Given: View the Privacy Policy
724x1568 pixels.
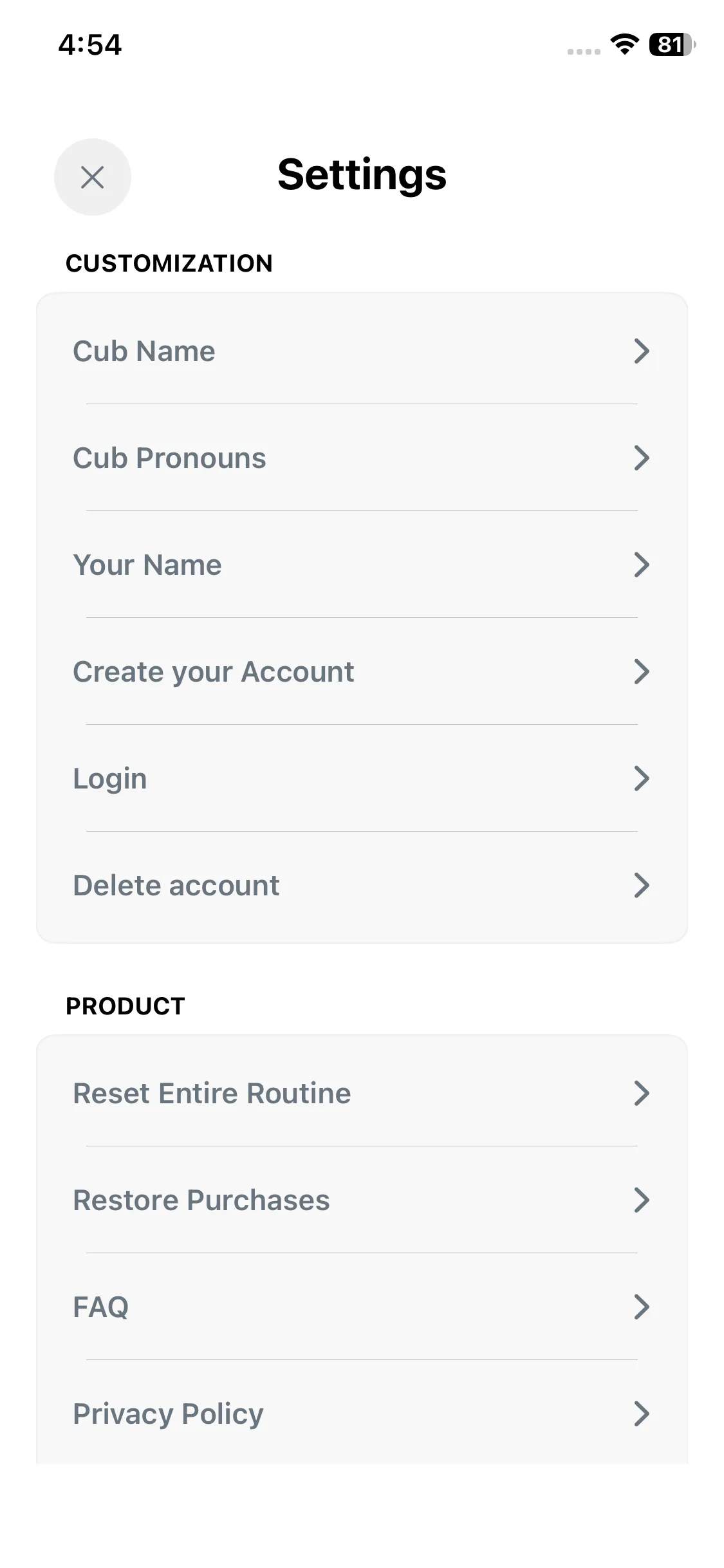Looking at the screenshot, I should click(x=169, y=1414).
